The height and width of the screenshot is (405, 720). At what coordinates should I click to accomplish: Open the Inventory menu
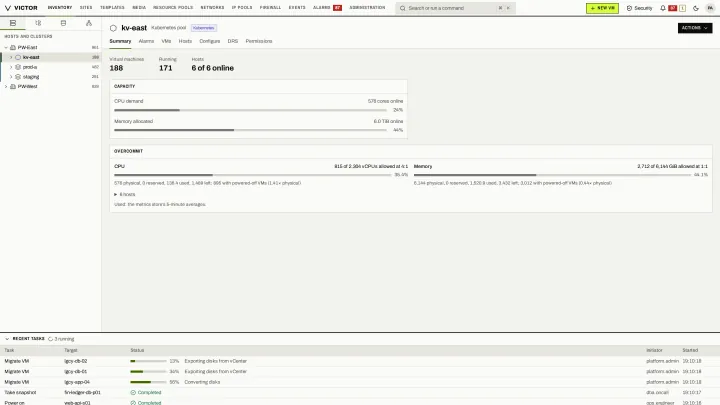[60, 8]
